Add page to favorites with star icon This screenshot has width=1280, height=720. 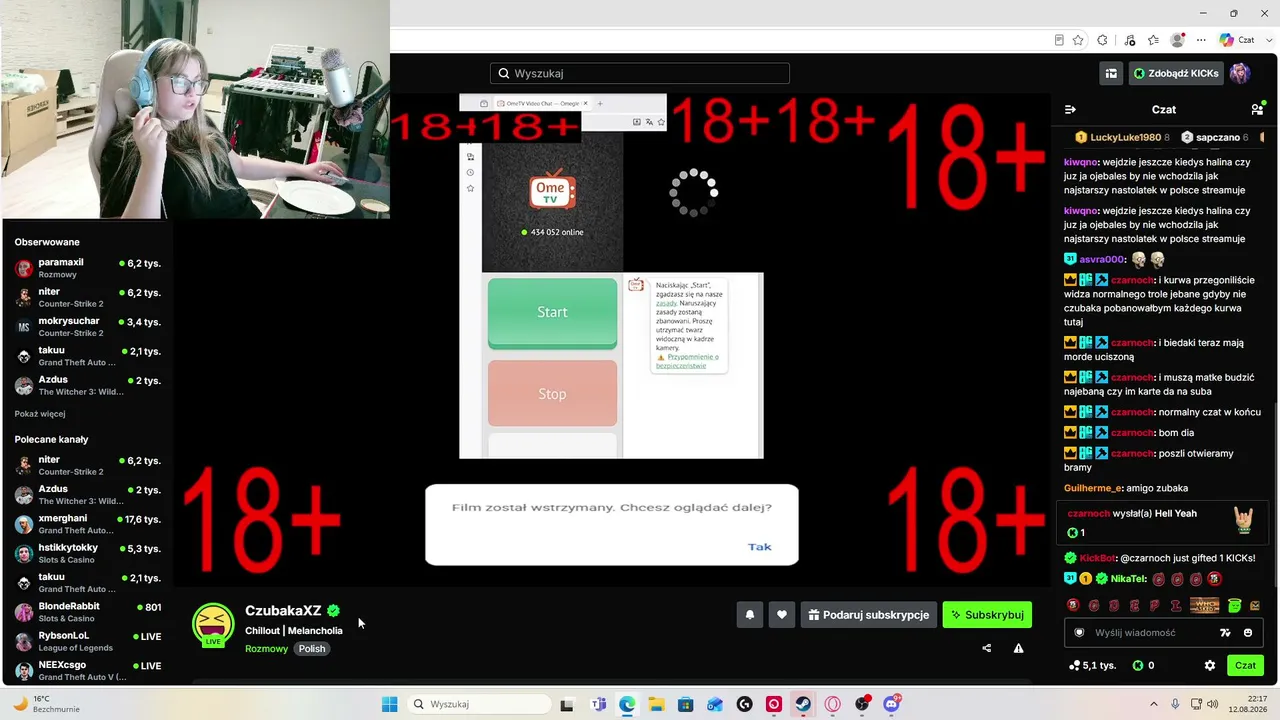pyautogui.click(x=1078, y=40)
